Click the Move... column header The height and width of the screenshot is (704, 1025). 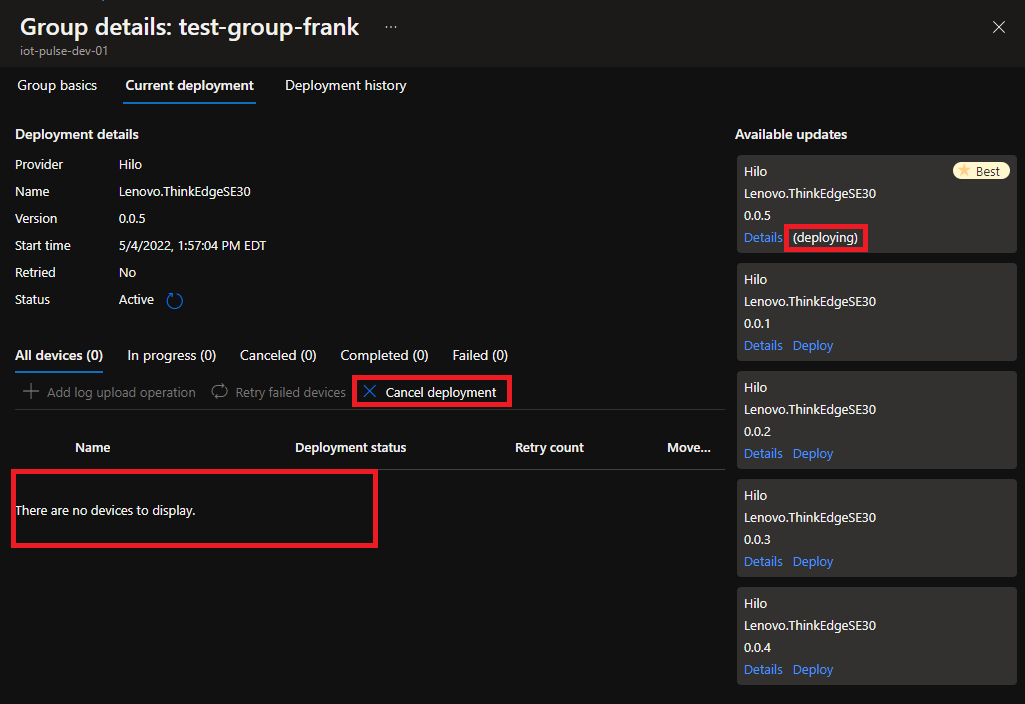(x=689, y=447)
